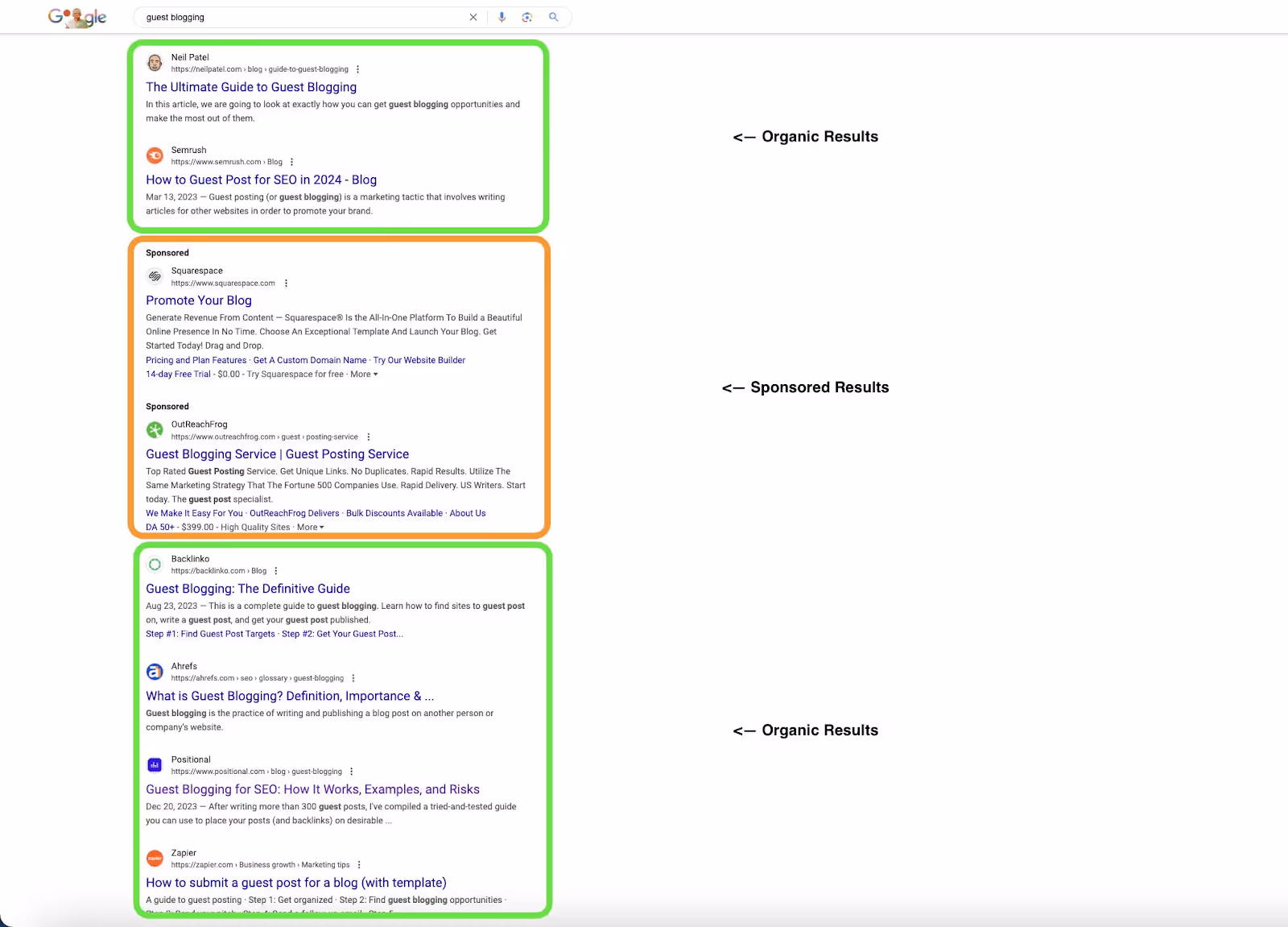This screenshot has width=1288, height=927.
Task: Open 'Guest Blogging Service | Guest Posting Service' ad
Action: (277, 454)
